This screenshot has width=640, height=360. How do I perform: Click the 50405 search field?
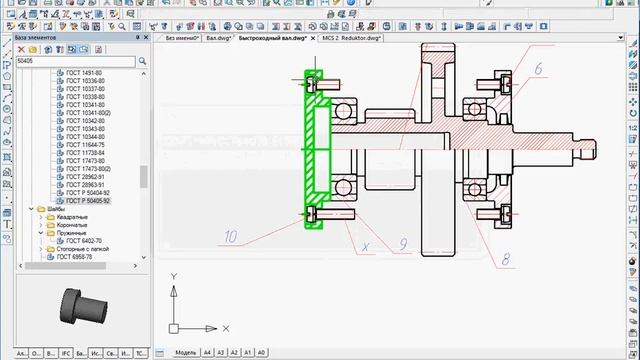(75, 61)
